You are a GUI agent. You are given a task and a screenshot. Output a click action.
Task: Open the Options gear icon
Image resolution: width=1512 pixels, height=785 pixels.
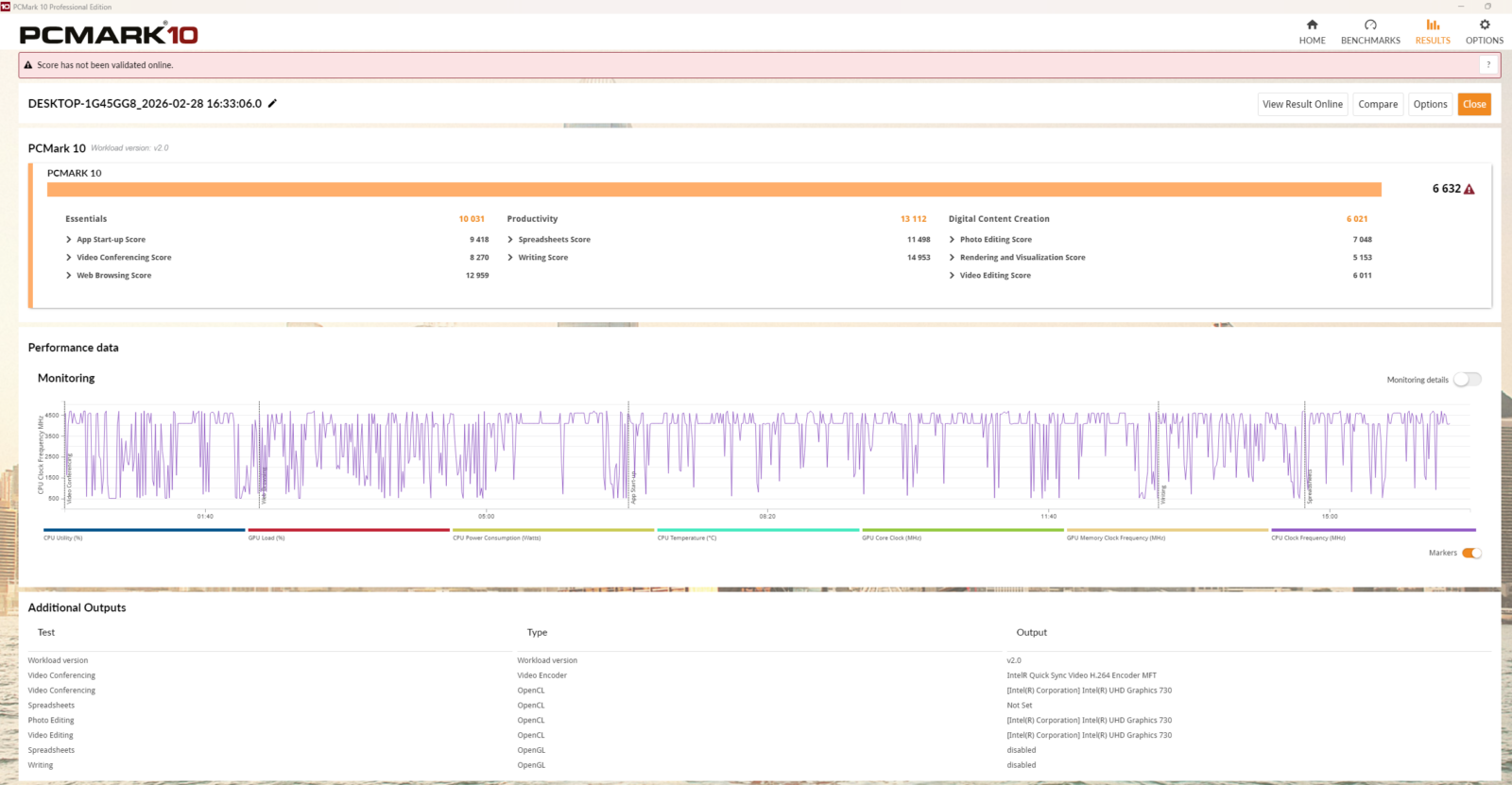pos(1484,25)
